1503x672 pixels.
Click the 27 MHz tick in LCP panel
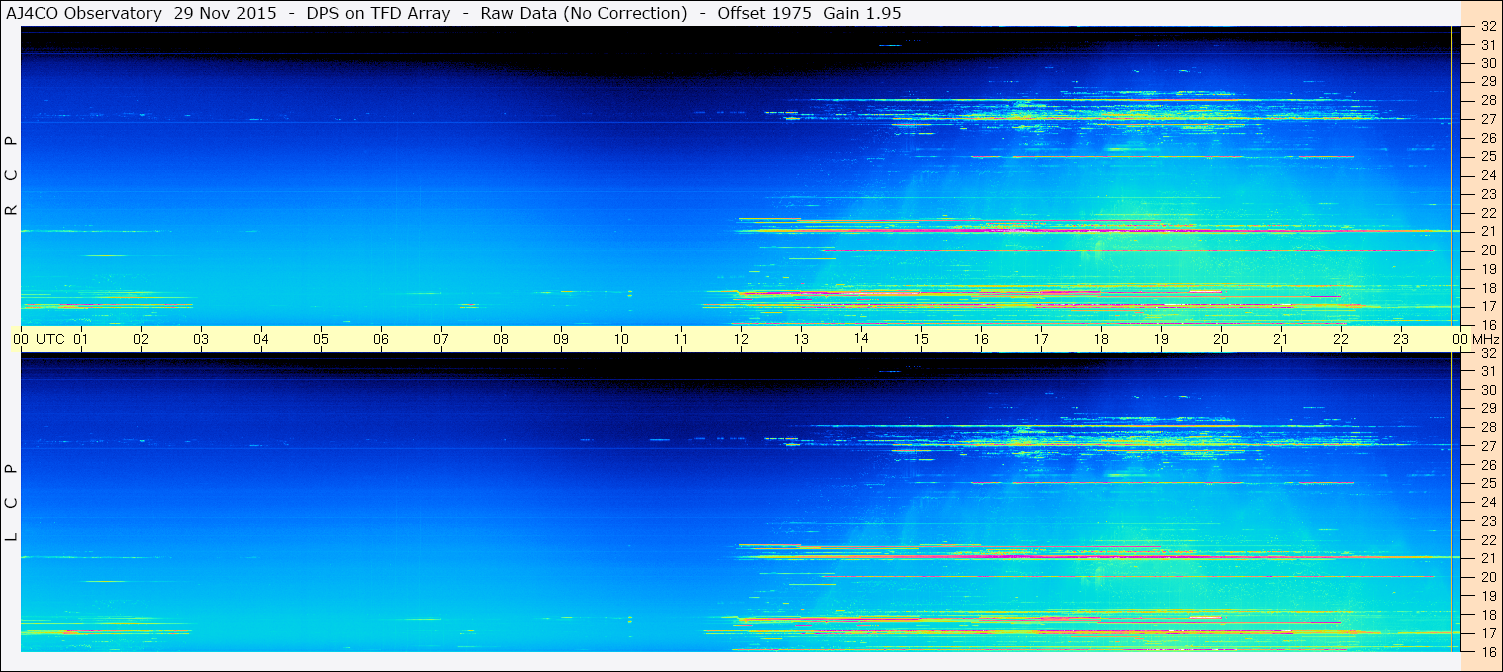pyautogui.click(x=1487, y=446)
